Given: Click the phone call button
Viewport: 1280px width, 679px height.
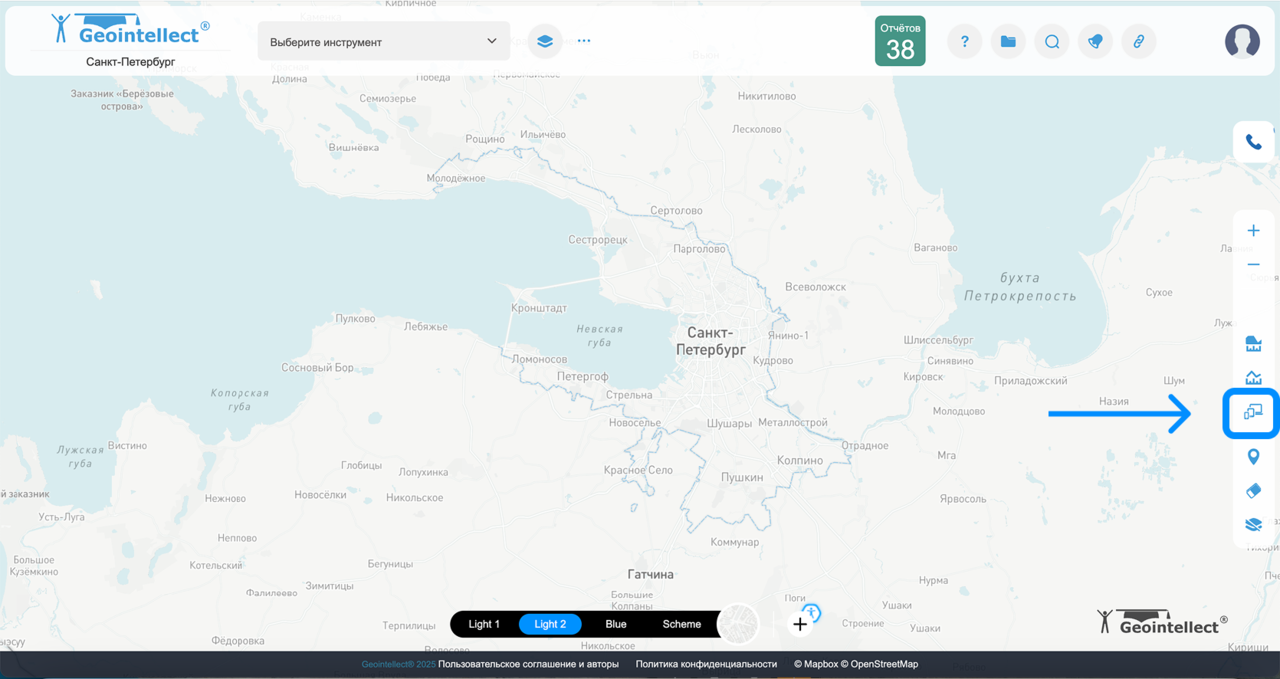Looking at the screenshot, I should [1253, 142].
